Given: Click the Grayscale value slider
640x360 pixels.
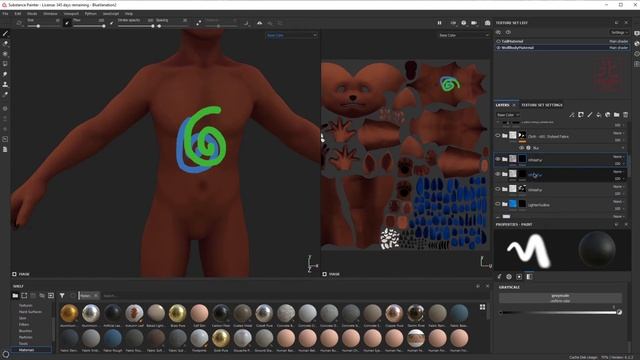Looking at the screenshot, I should click(x=560, y=312).
